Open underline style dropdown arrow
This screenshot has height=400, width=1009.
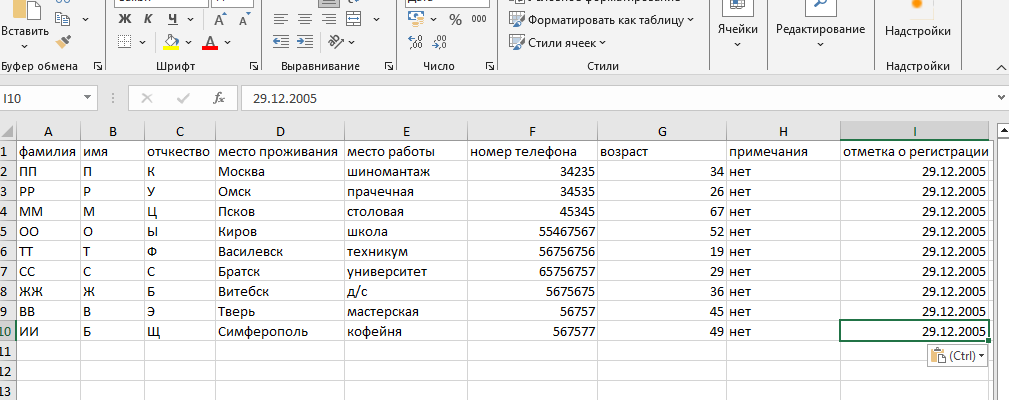coord(190,19)
